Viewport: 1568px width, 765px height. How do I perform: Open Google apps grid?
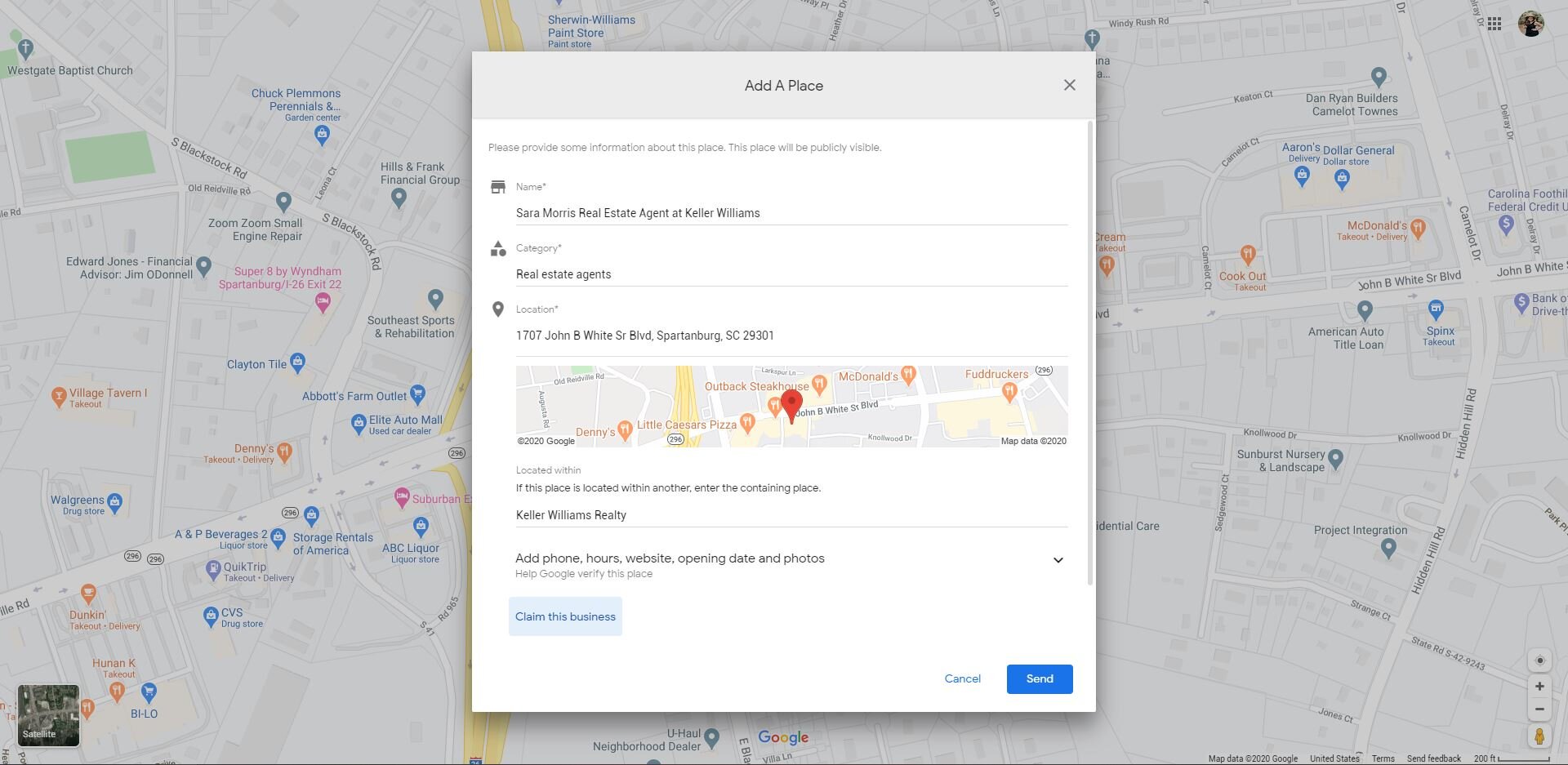(1494, 24)
